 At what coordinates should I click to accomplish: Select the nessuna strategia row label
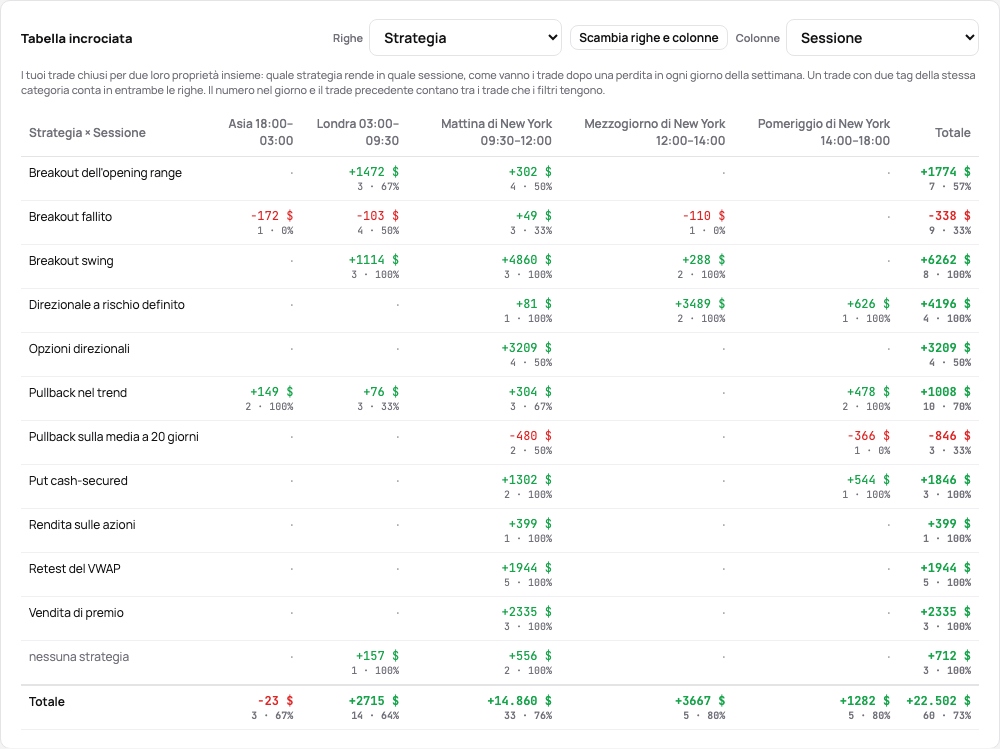[x=78, y=657]
